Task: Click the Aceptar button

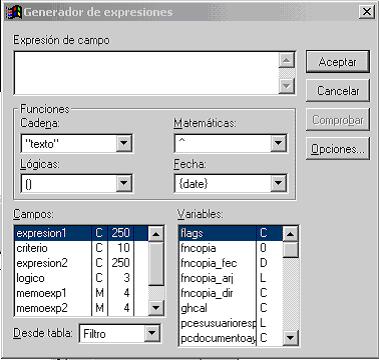Action: (x=338, y=62)
